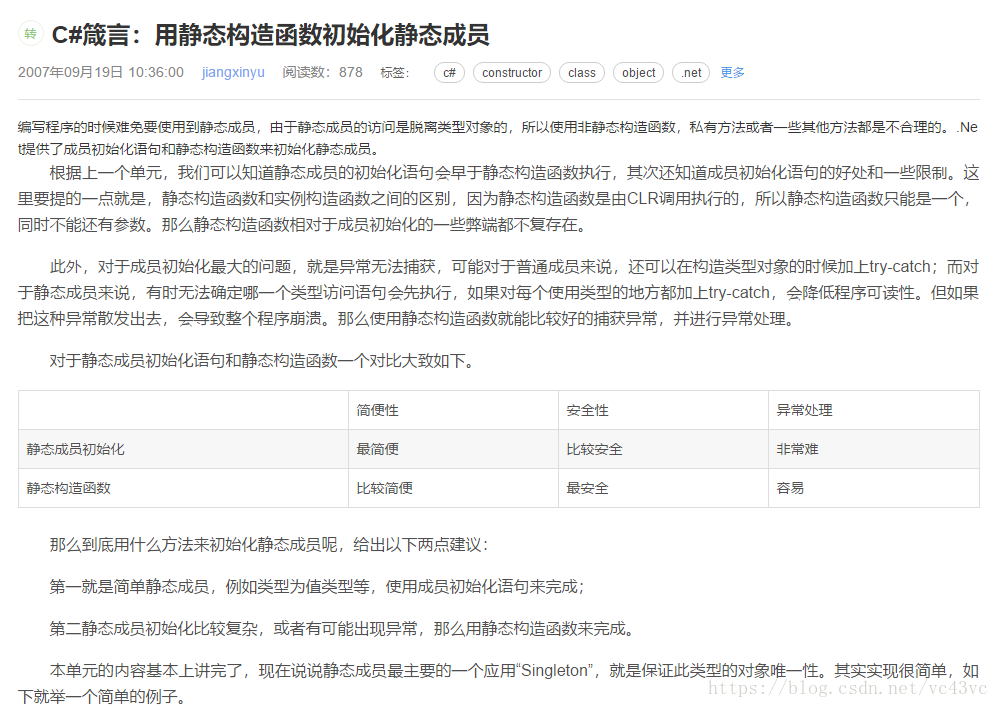999x708 pixels.
Task: Expand more tags via 更多 link
Action: pyautogui.click(x=732, y=73)
